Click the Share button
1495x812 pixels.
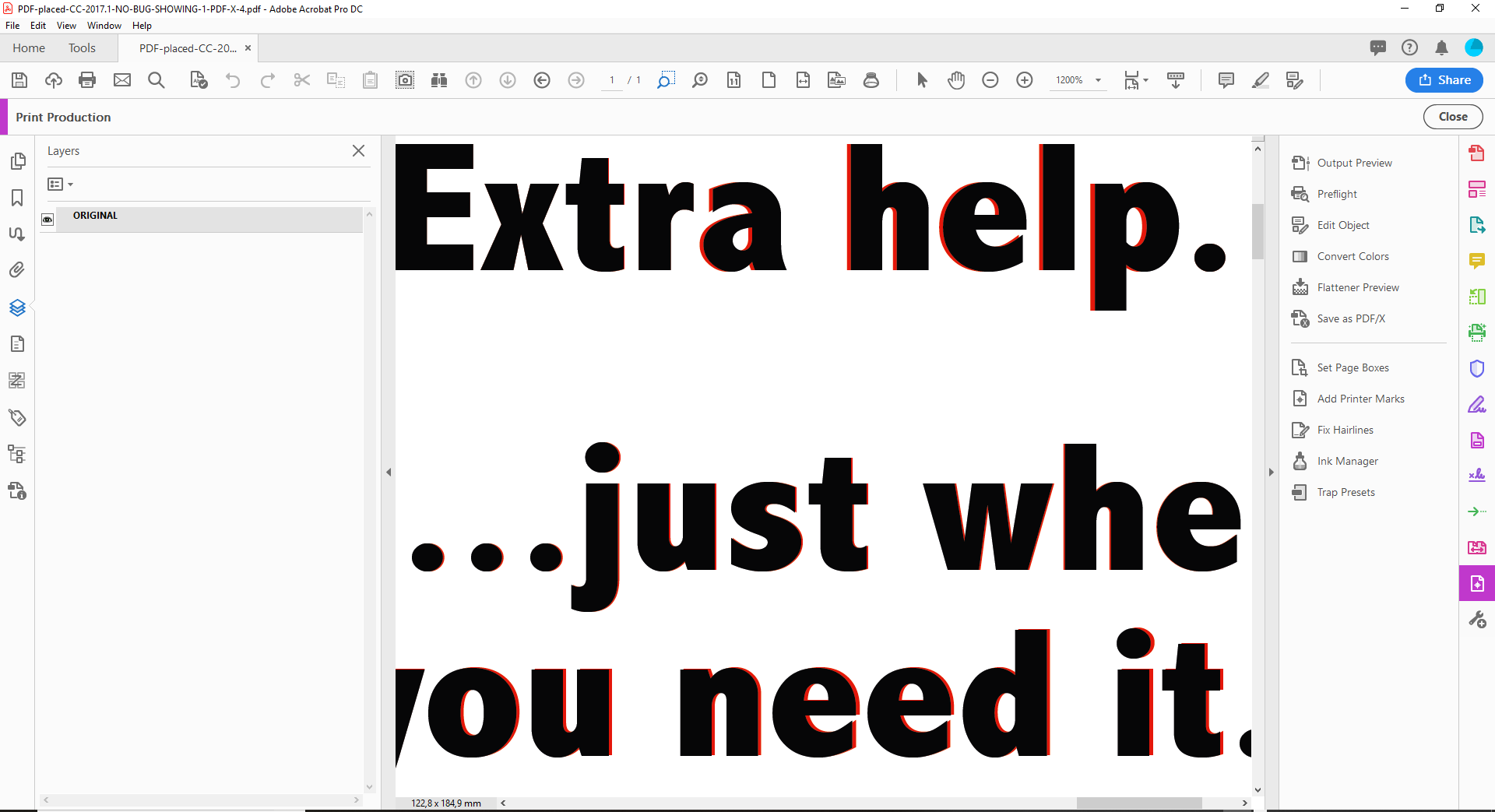point(1444,80)
